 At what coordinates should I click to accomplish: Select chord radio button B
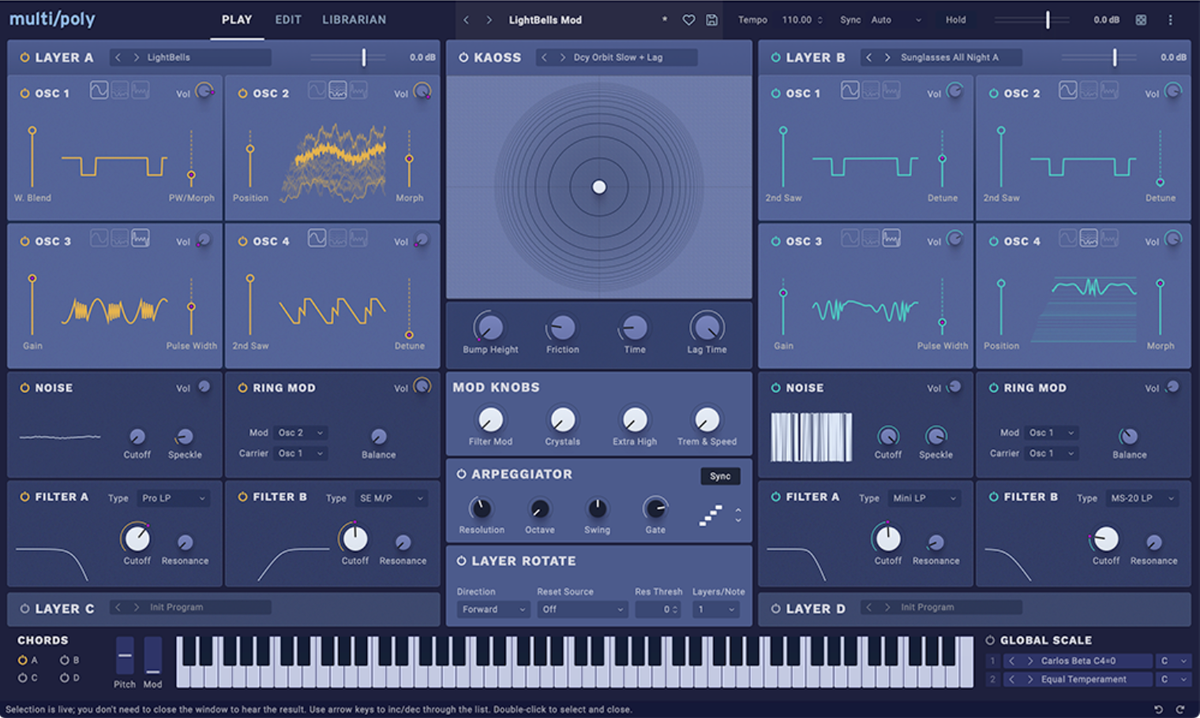tap(64, 660)
